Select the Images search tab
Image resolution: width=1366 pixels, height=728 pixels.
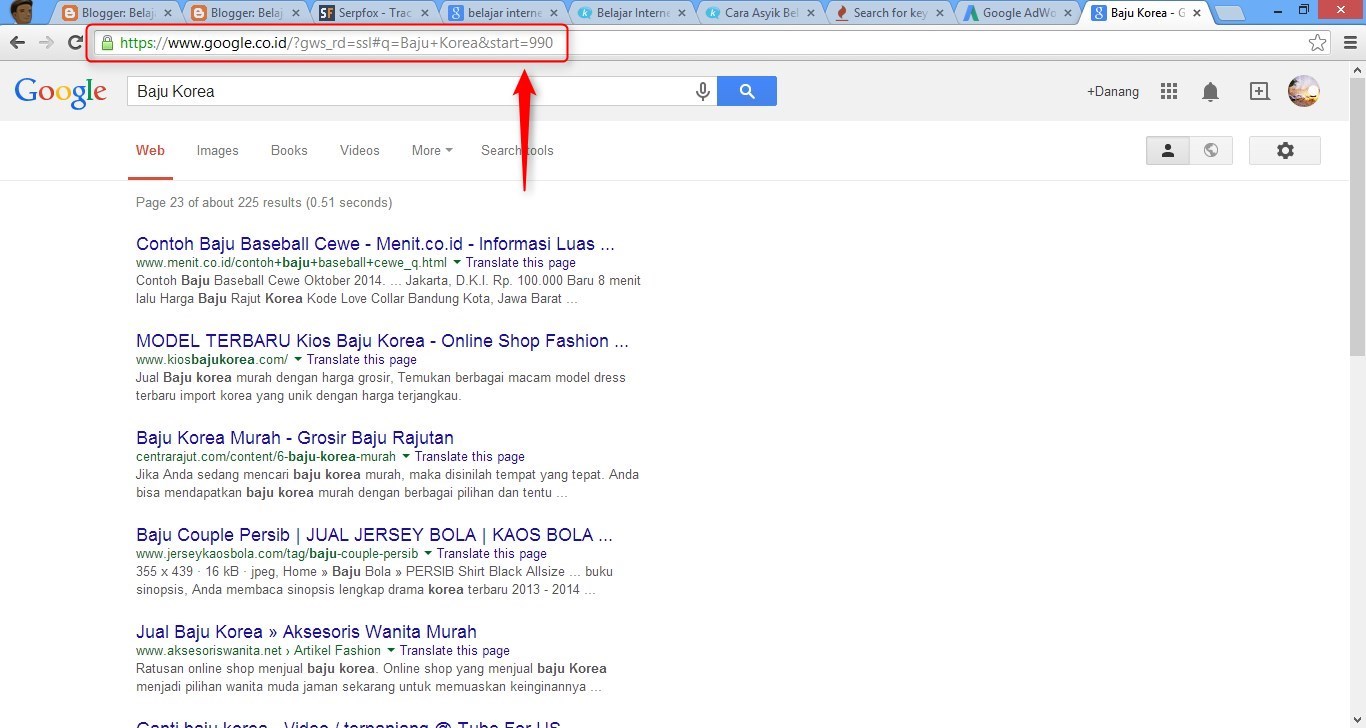(x=217, y=150)
